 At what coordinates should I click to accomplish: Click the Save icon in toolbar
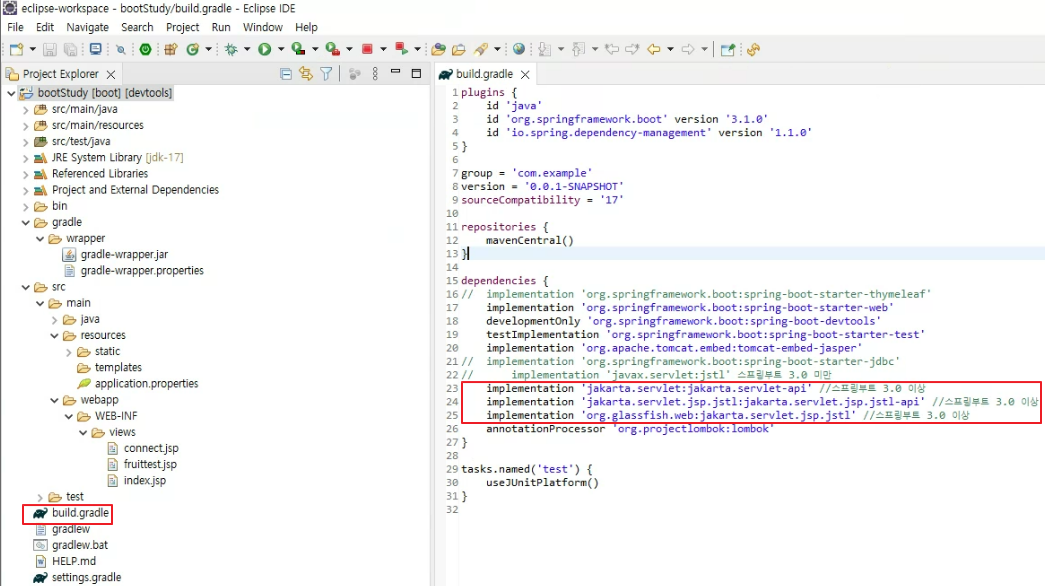tap(49, 49)
